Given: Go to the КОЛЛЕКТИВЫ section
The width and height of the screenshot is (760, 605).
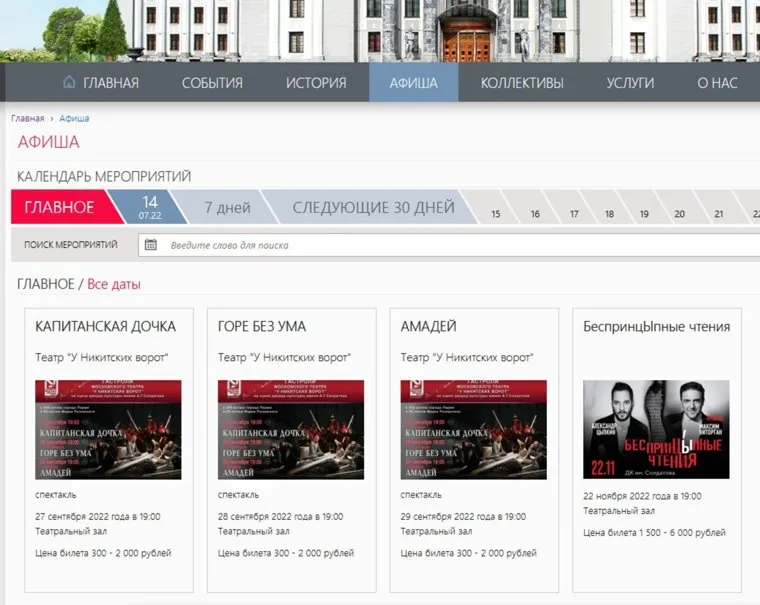Looking at the screenshot, I should [x=521, y=83].
